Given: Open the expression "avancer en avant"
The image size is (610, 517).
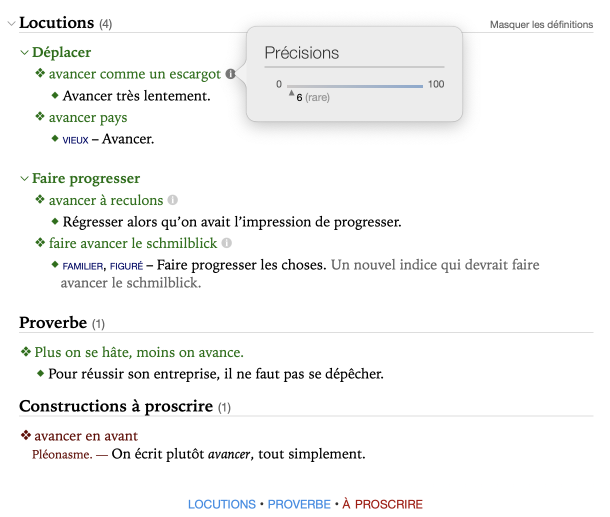Looking at the screenshot, I should [x=86, y=436].
